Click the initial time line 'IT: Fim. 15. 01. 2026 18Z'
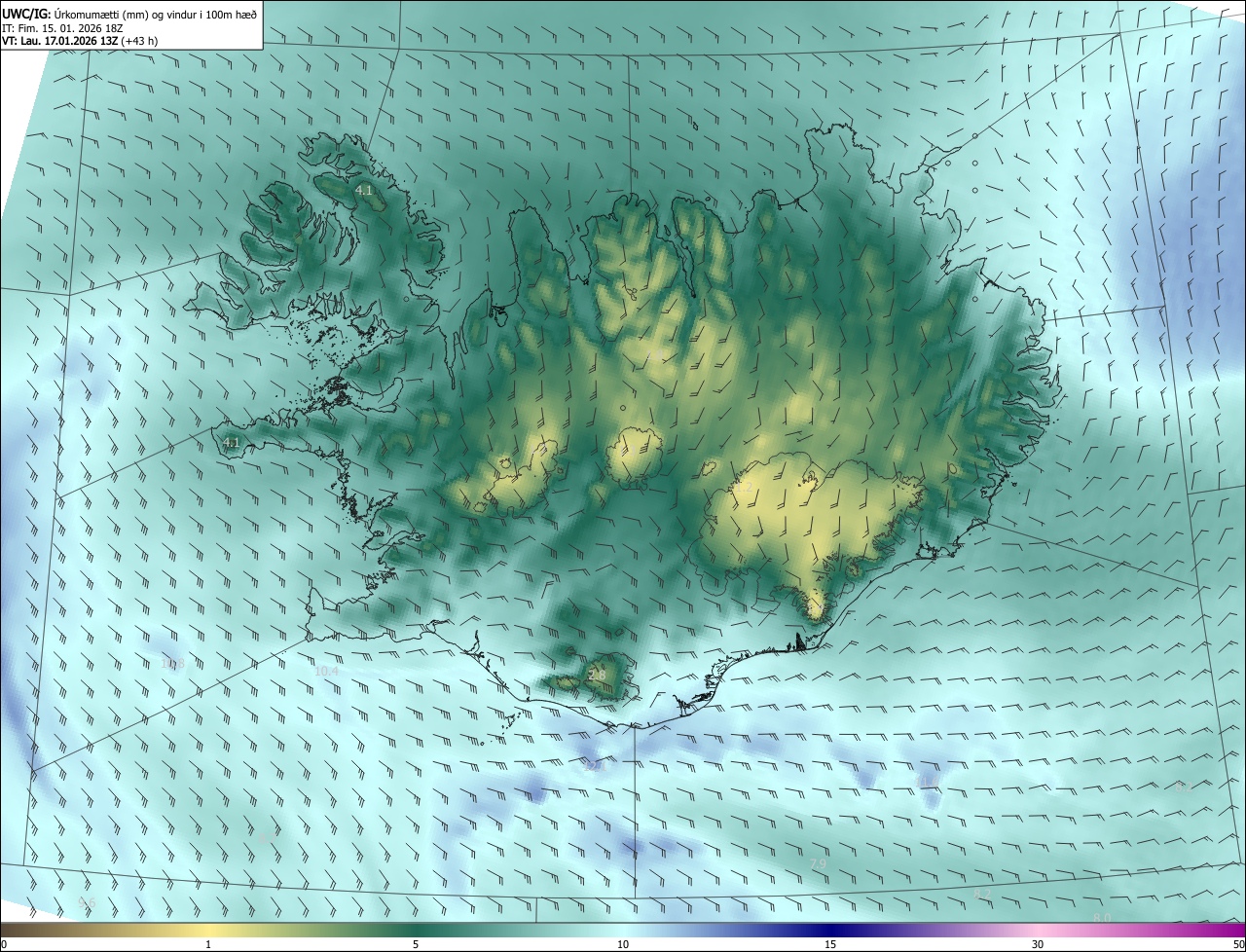The height and width of the screenshot is (952, 1246). [x=61, y=28]
